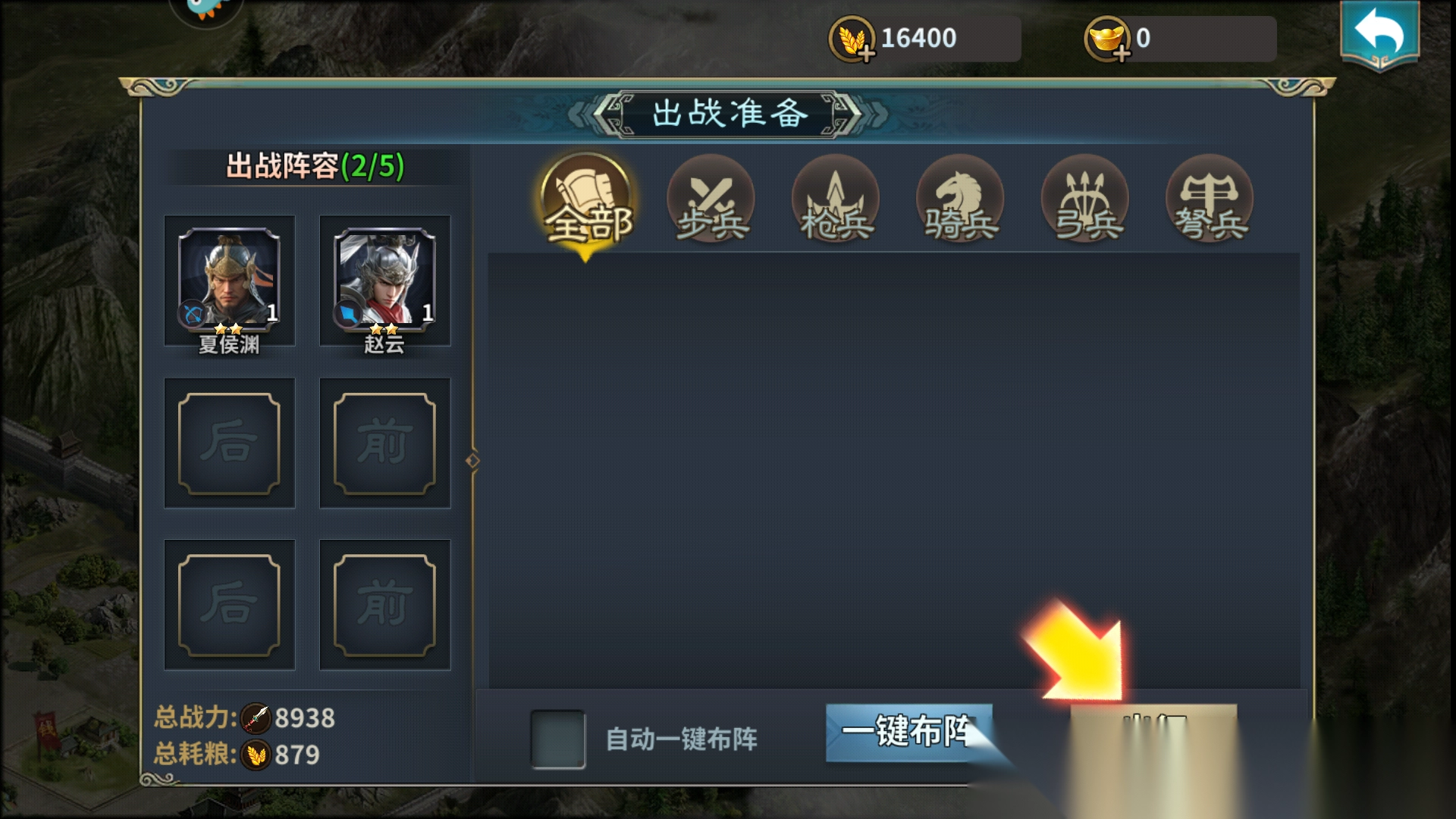The height and width of the screenshot is (819, 1456).
Task: Select general 夏侯渊 portrait
Action: pos(229,280)
